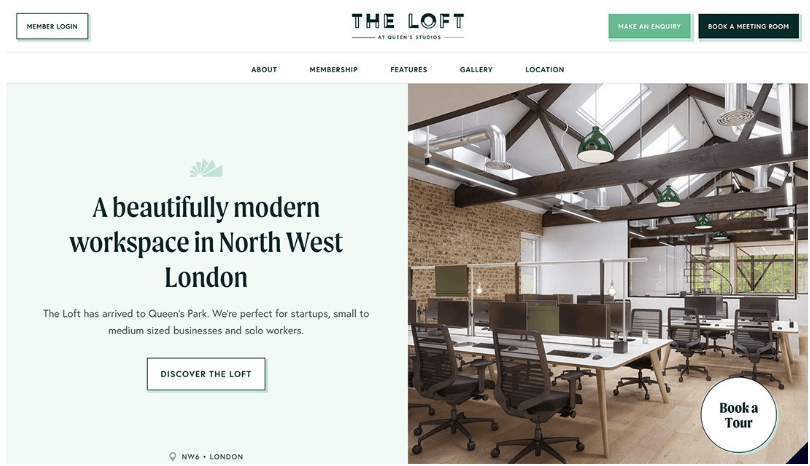The width and height of the screenshot is (810, 466).
Task: Go to the Membership menu item
Action: coord(334,69)
